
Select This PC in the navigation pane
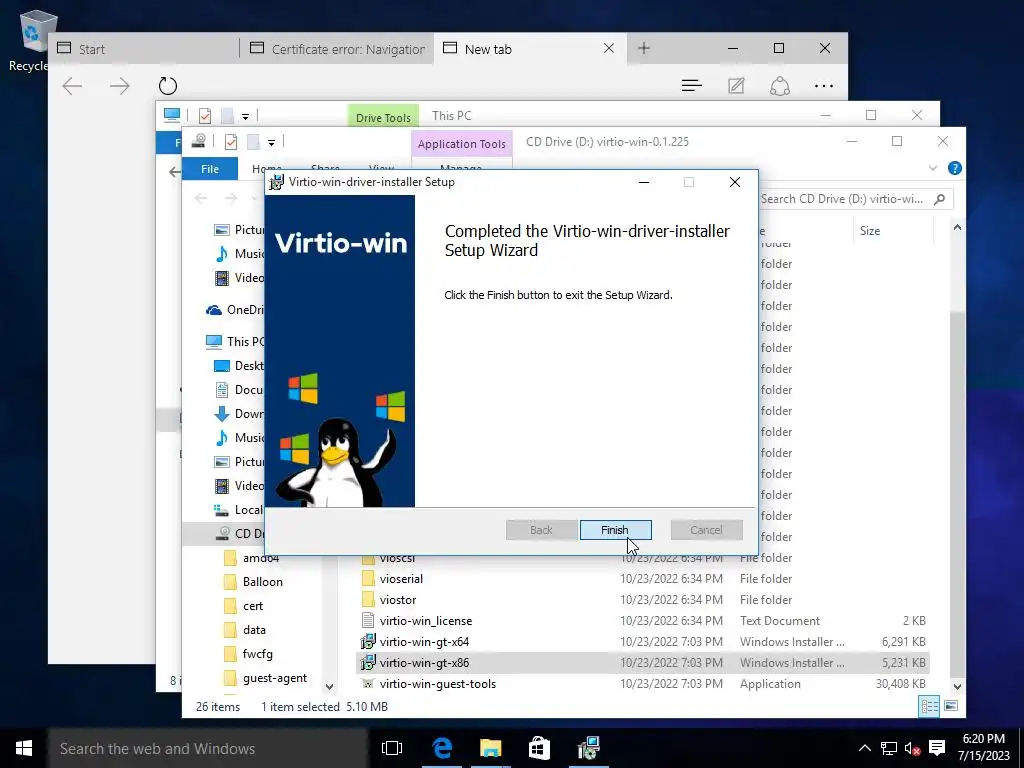235,341
